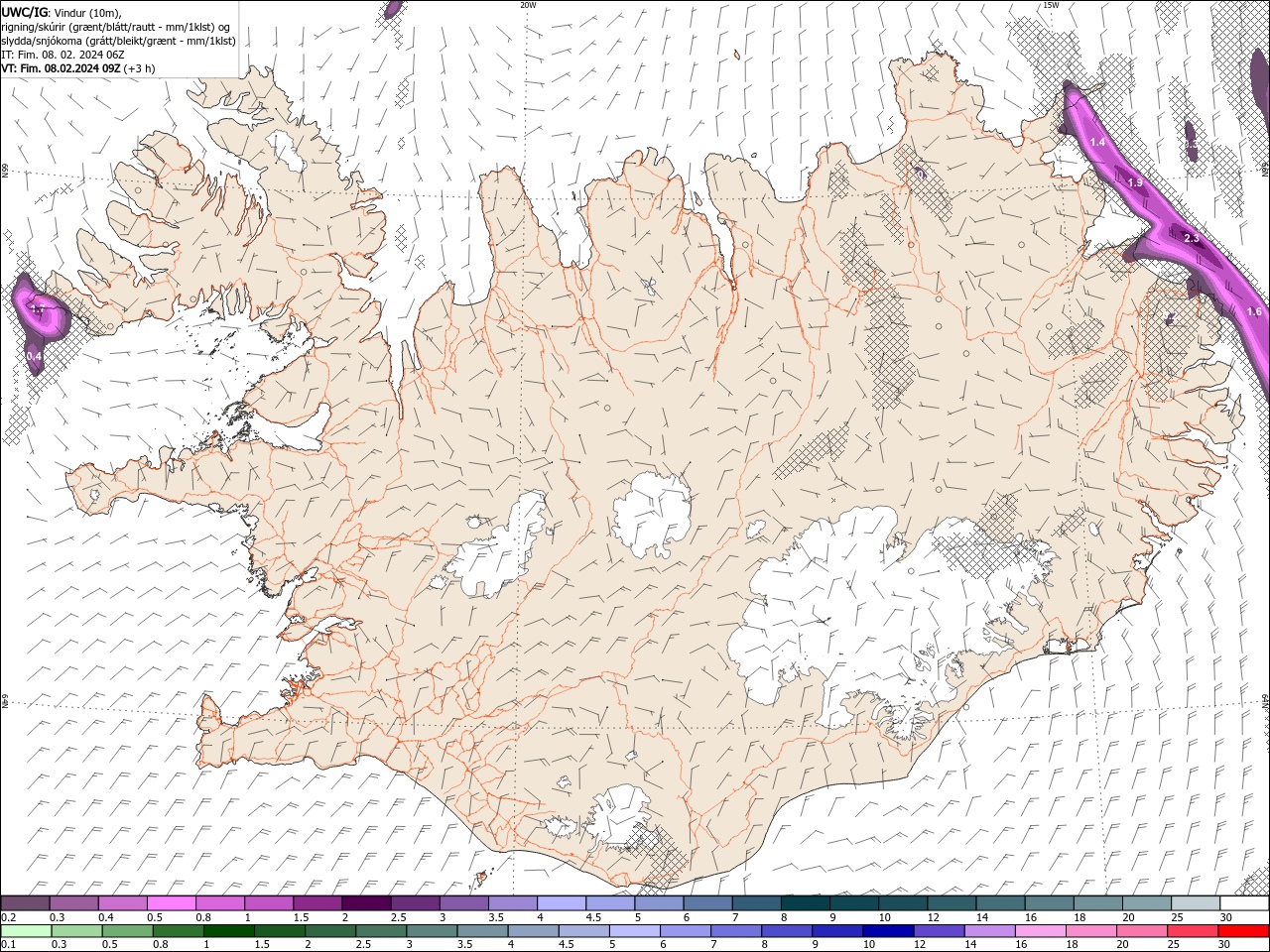This screenshot has height=952, width=1270.
Task: Pick the dark teal swatch between 8 and 9, upper row
Action: click(x=806, y=903)
